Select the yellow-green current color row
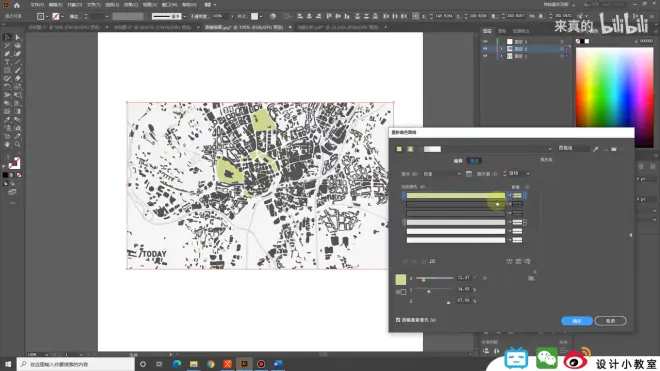This screenshot has width=660, height=371. 455,195
